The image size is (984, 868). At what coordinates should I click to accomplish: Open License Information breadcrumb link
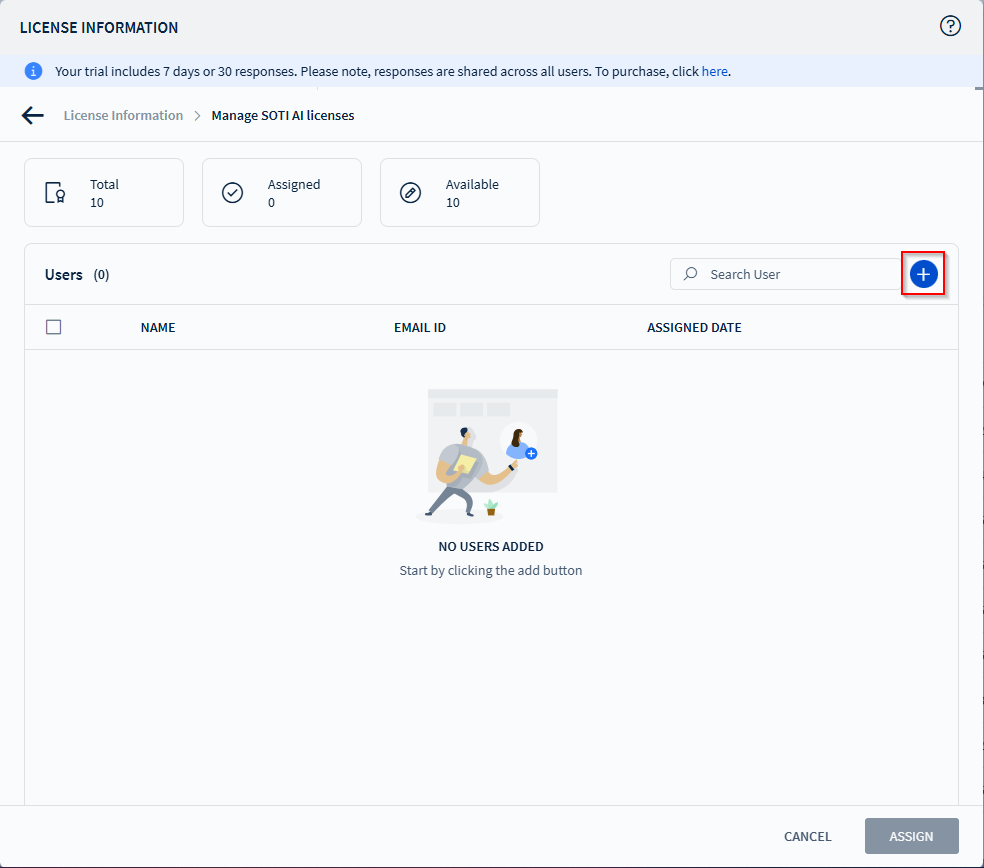123,115
